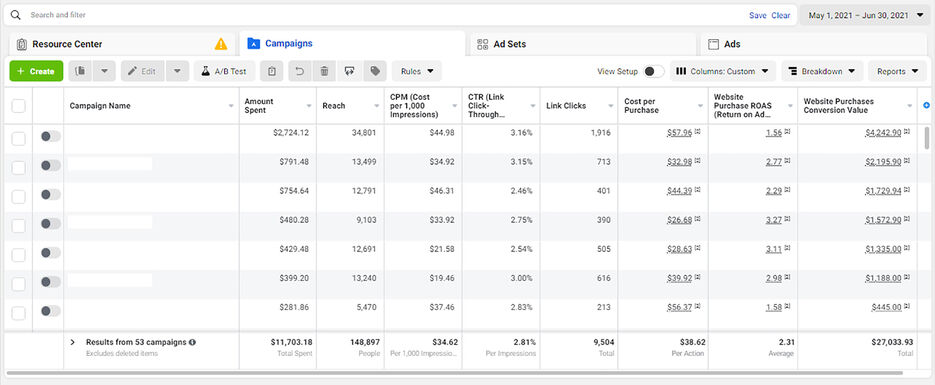Click the green Create button

click(x=36, y=72)
